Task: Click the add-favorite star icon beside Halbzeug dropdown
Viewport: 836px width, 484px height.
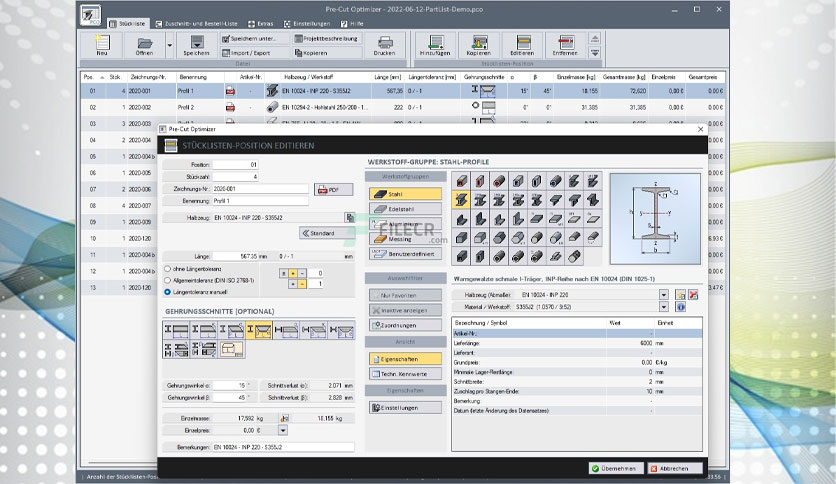Action: coord(680,295)
